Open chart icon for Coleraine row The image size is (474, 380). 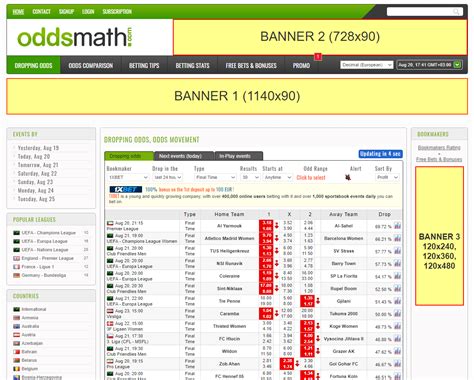pos(397,276)
